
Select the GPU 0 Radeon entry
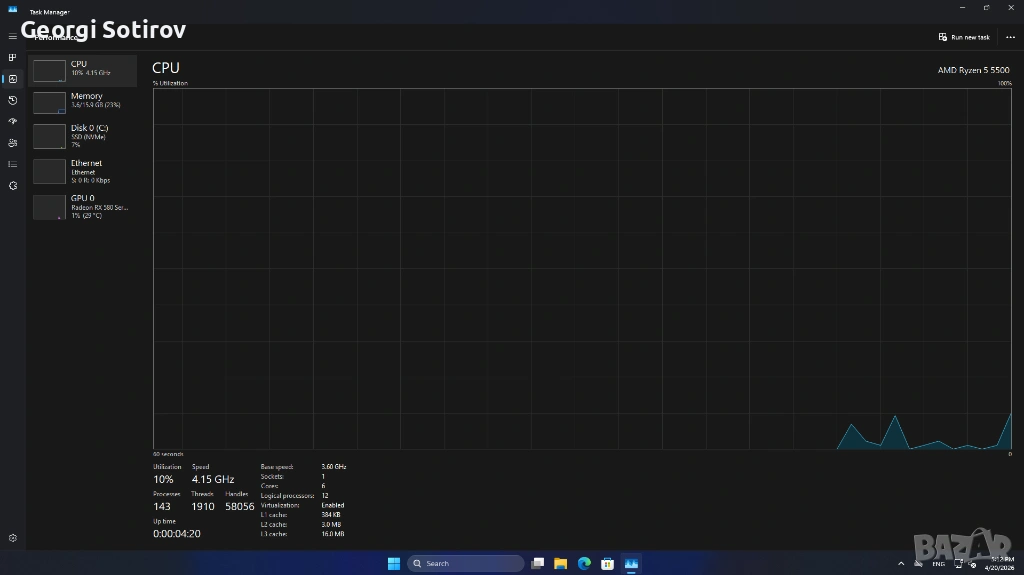(x=83, y=206)
